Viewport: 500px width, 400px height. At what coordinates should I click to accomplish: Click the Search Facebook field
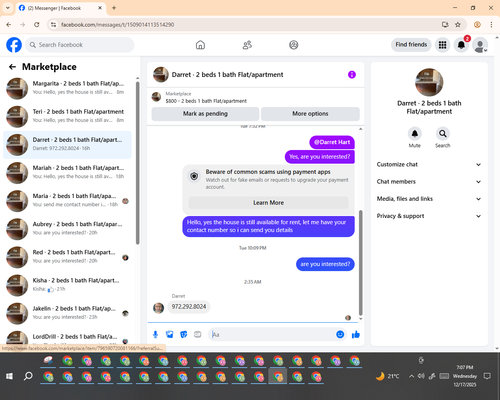pos(80,45)
